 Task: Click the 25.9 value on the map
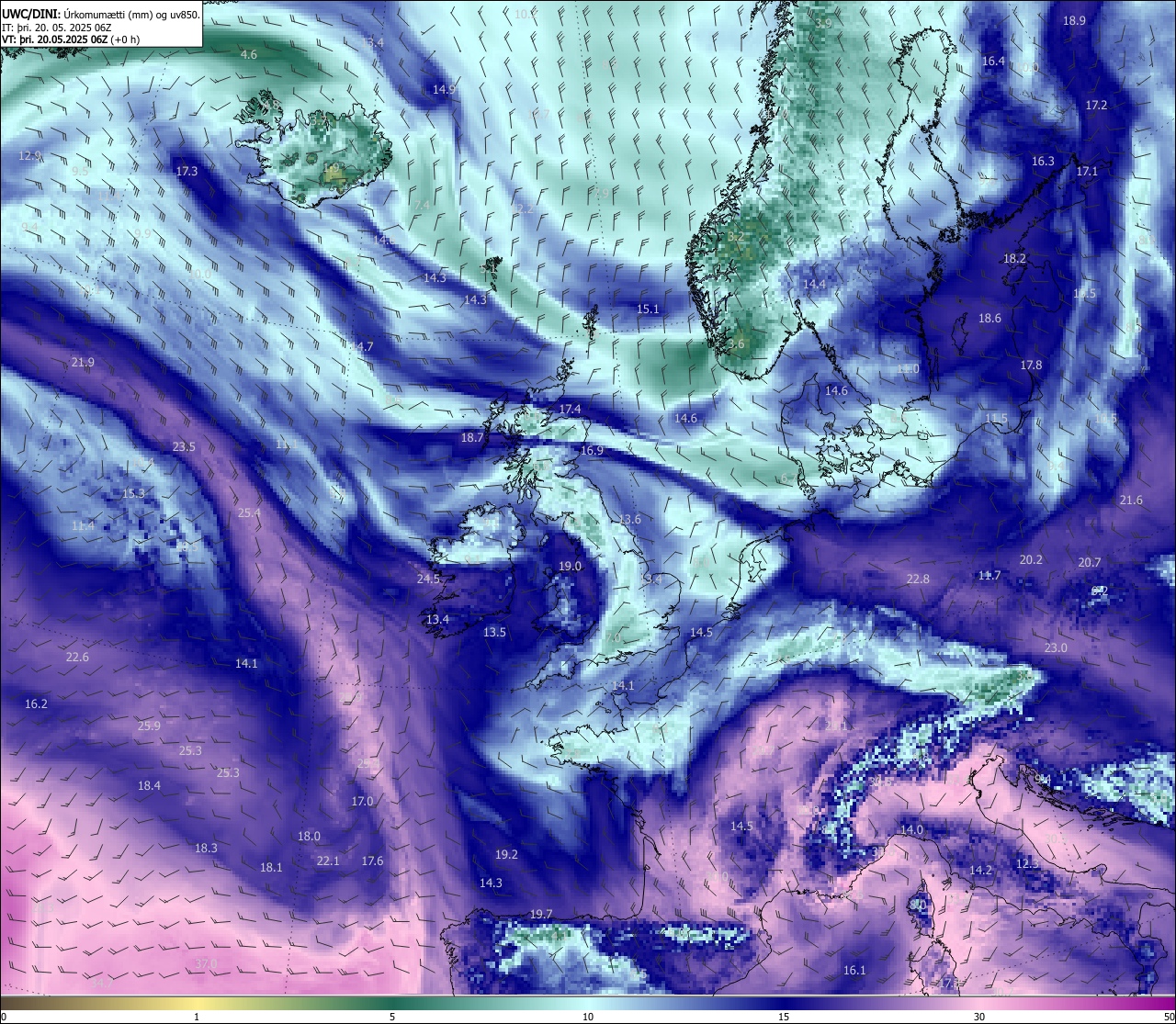[149, 726]
